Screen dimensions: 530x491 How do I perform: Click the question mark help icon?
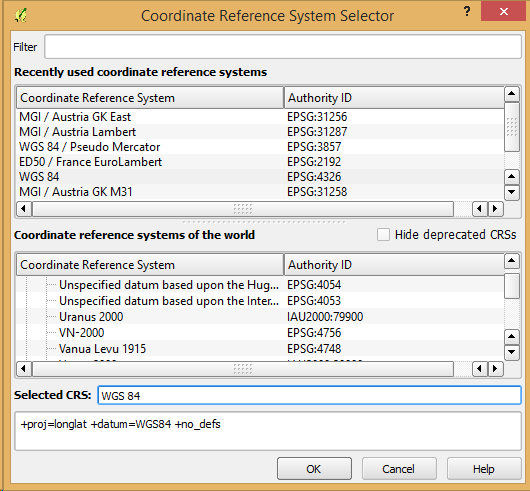(467, 11)
